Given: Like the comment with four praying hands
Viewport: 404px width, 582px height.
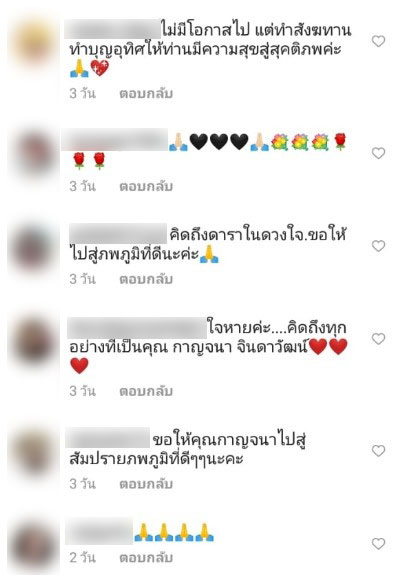Looking at the screenshot, I should (x=378, y=544).
